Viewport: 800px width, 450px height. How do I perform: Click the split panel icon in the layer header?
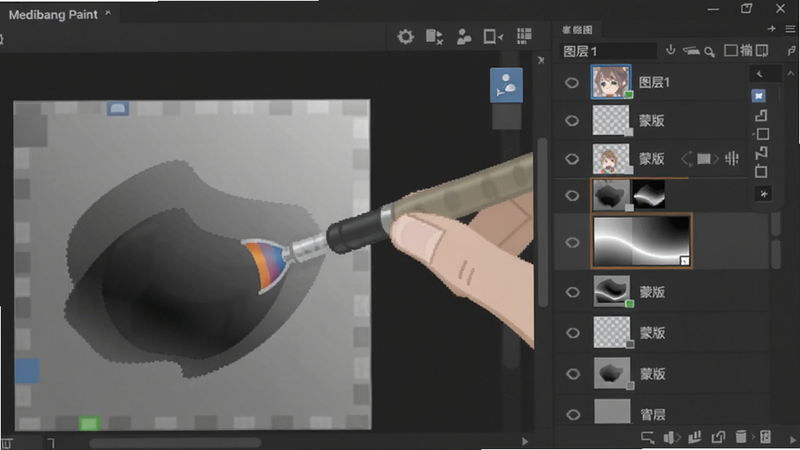click(x=762, y=50)
